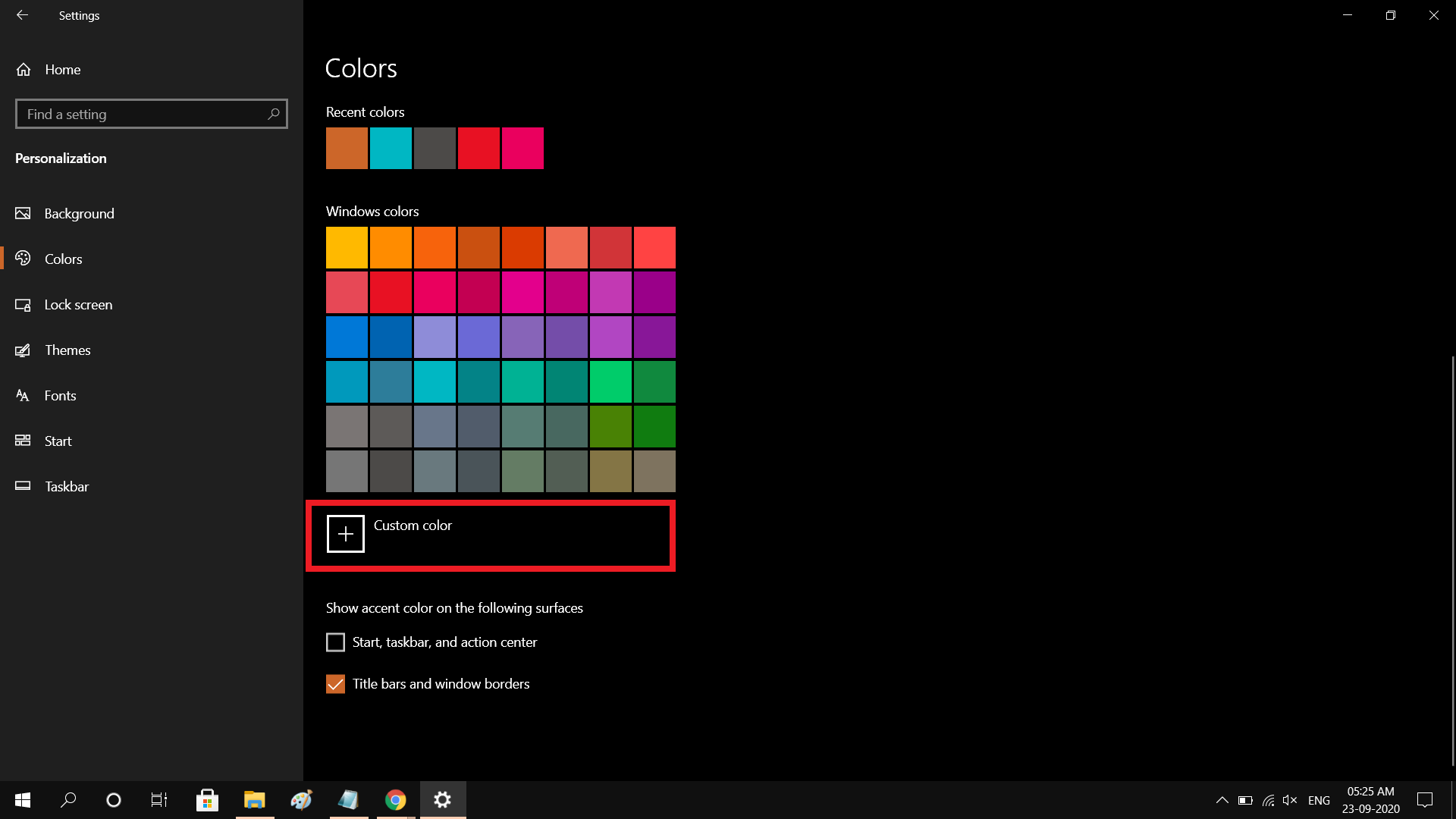
Task: Open Fonts settings via its icon
Action: click(23, 395)
